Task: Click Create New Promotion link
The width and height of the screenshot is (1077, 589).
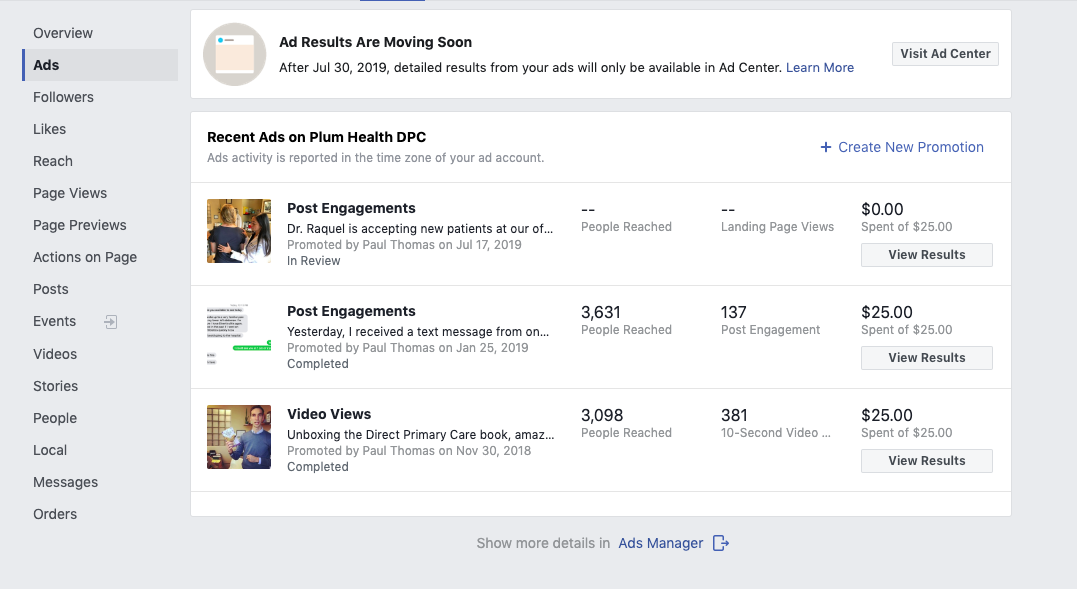Action: [911, 147]
